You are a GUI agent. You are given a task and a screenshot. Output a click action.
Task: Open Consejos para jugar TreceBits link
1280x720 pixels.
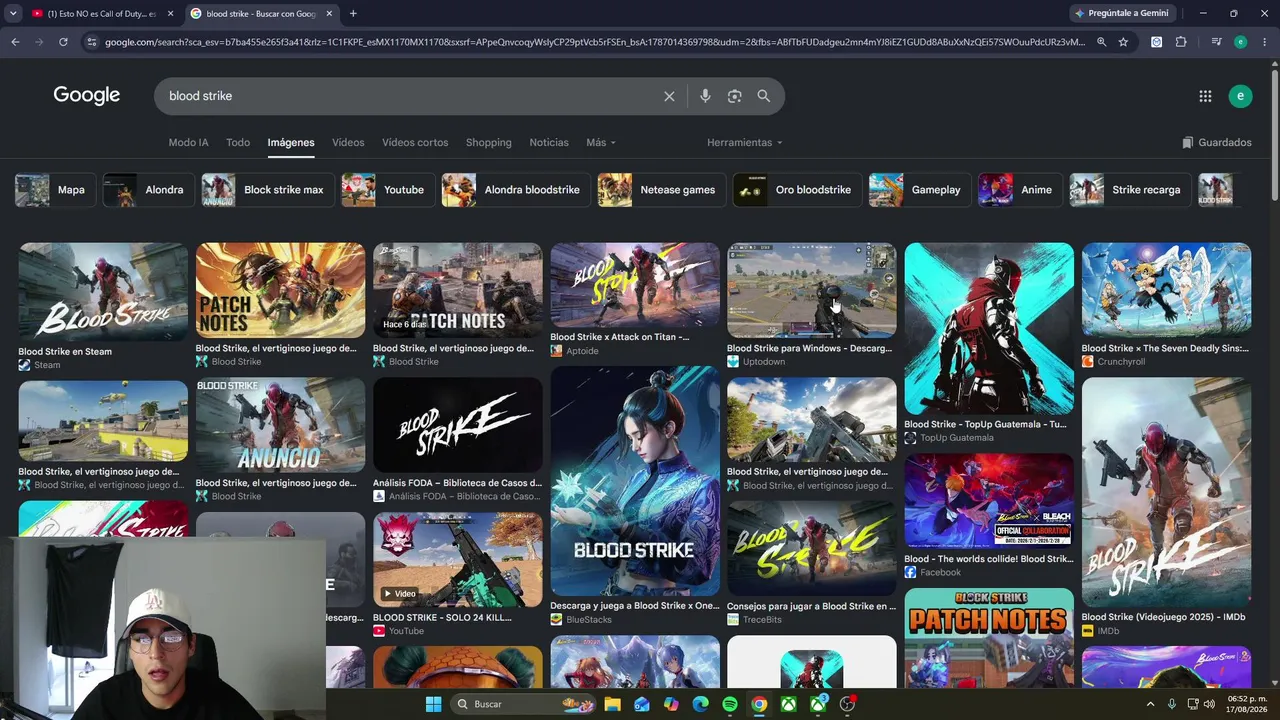(x=812, y=606)
